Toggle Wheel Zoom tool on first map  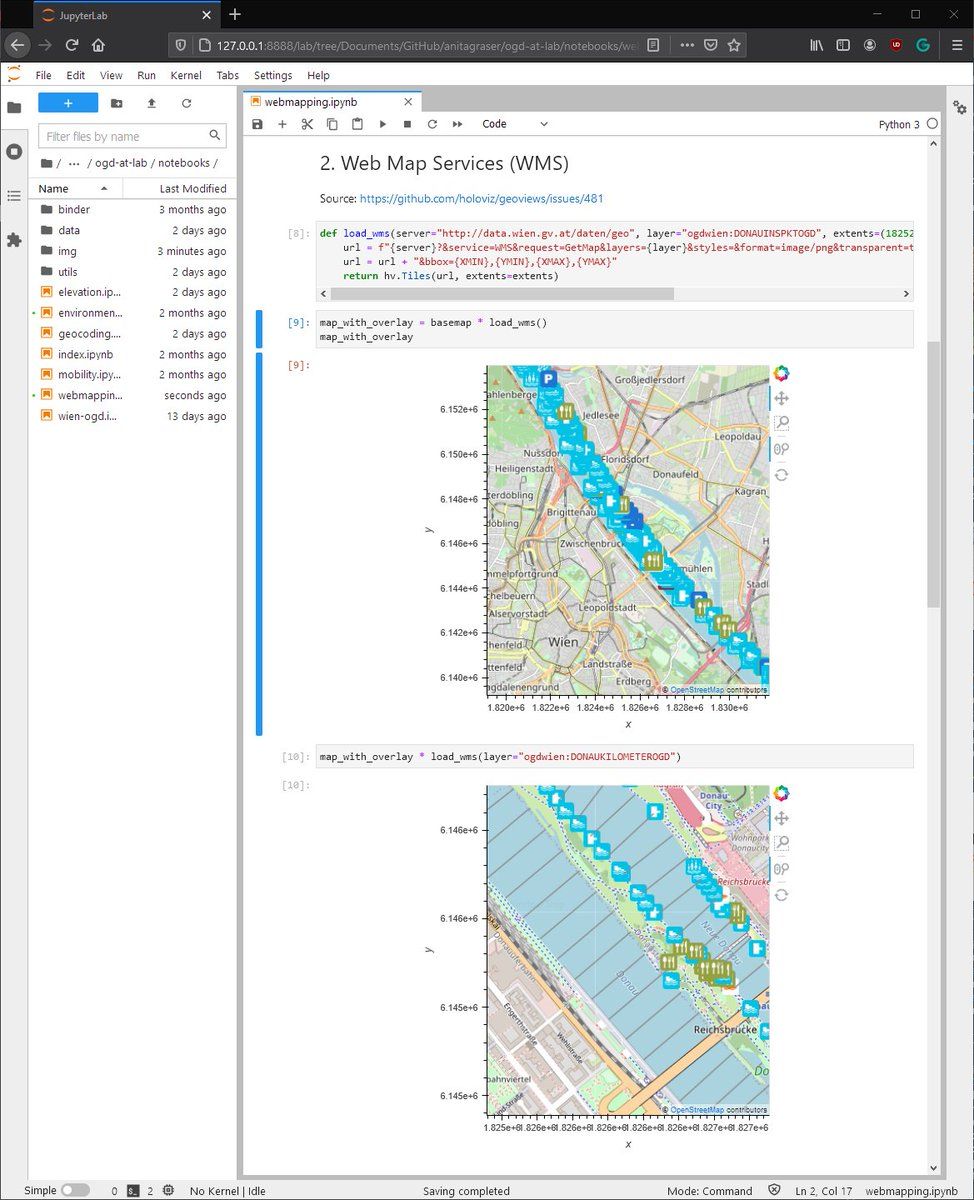781,449
